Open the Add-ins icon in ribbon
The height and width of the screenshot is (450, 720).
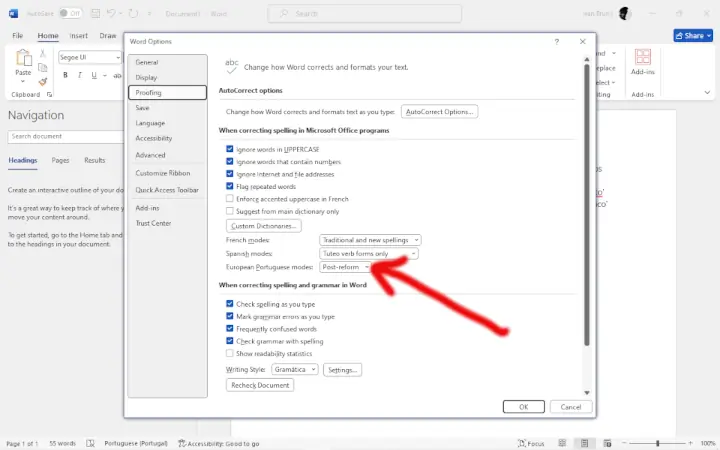(642, 57)
